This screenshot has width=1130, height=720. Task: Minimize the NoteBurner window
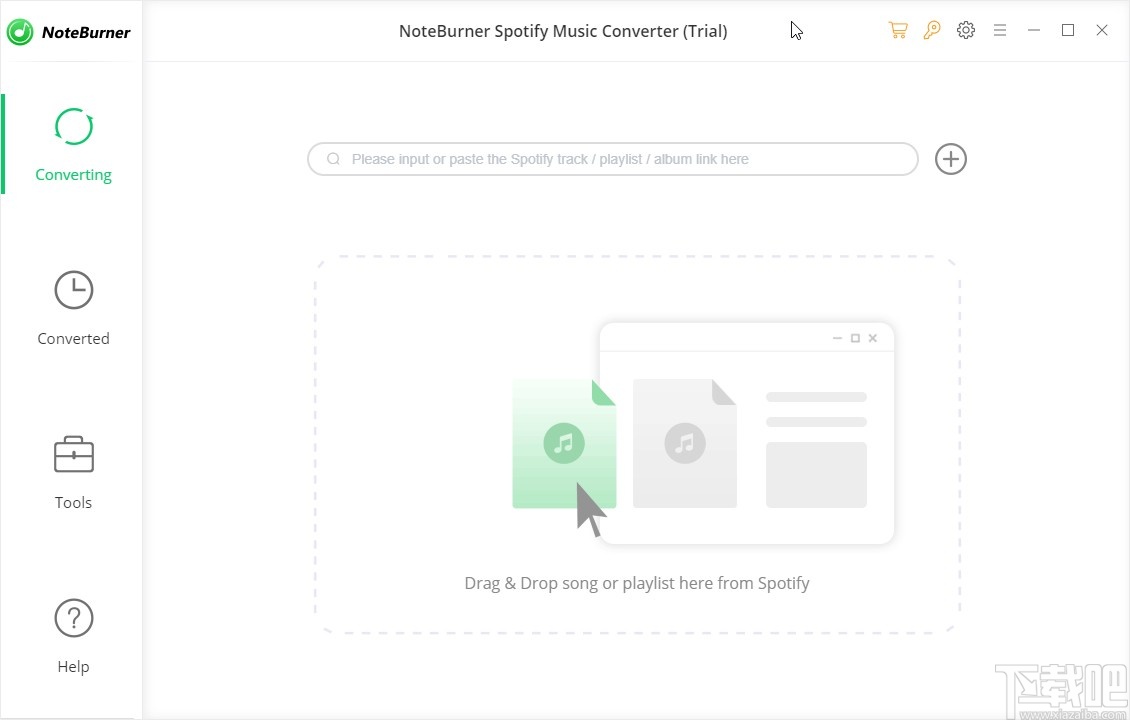(x=1034, y=30)
